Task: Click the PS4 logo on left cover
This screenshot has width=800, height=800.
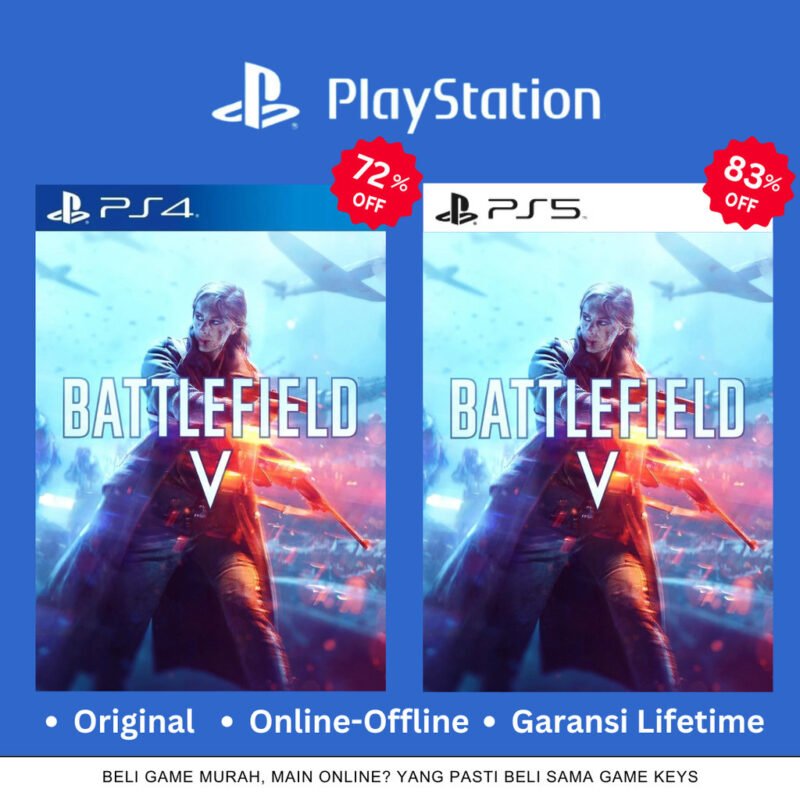Action: click(x=122, y=210)
